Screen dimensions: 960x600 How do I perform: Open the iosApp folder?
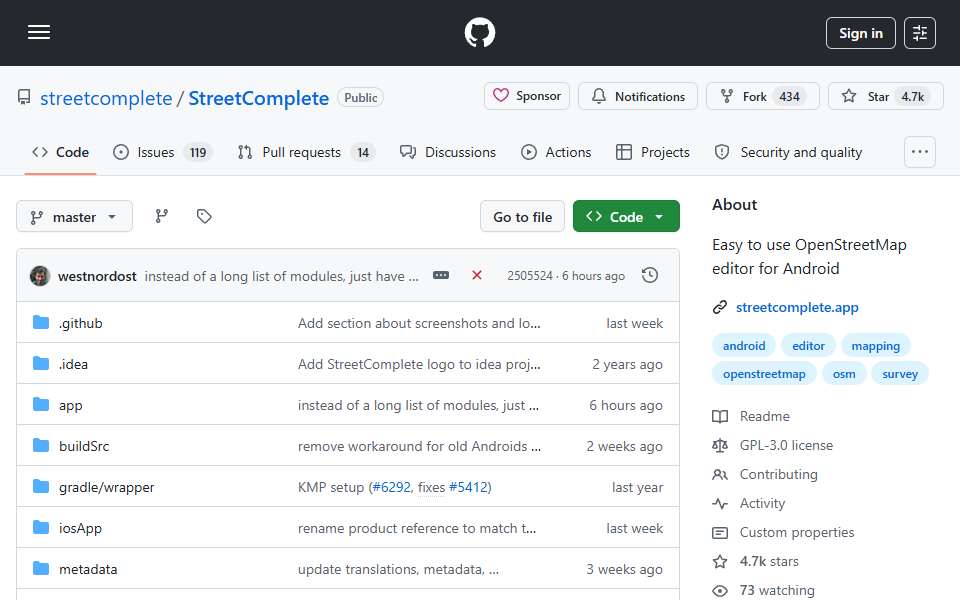(x=80, y=528)
